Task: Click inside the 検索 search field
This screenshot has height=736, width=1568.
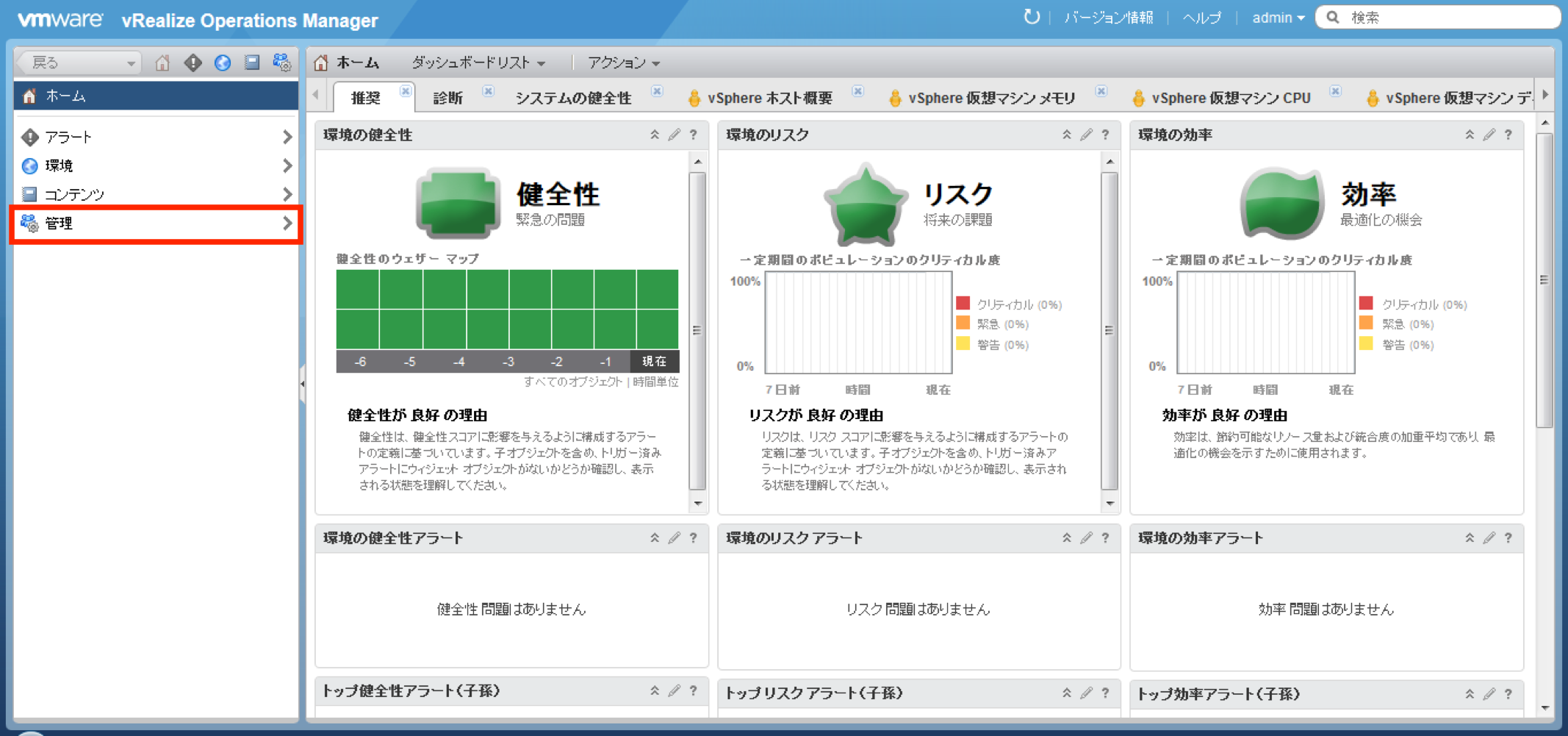Action: point(1433,17)
